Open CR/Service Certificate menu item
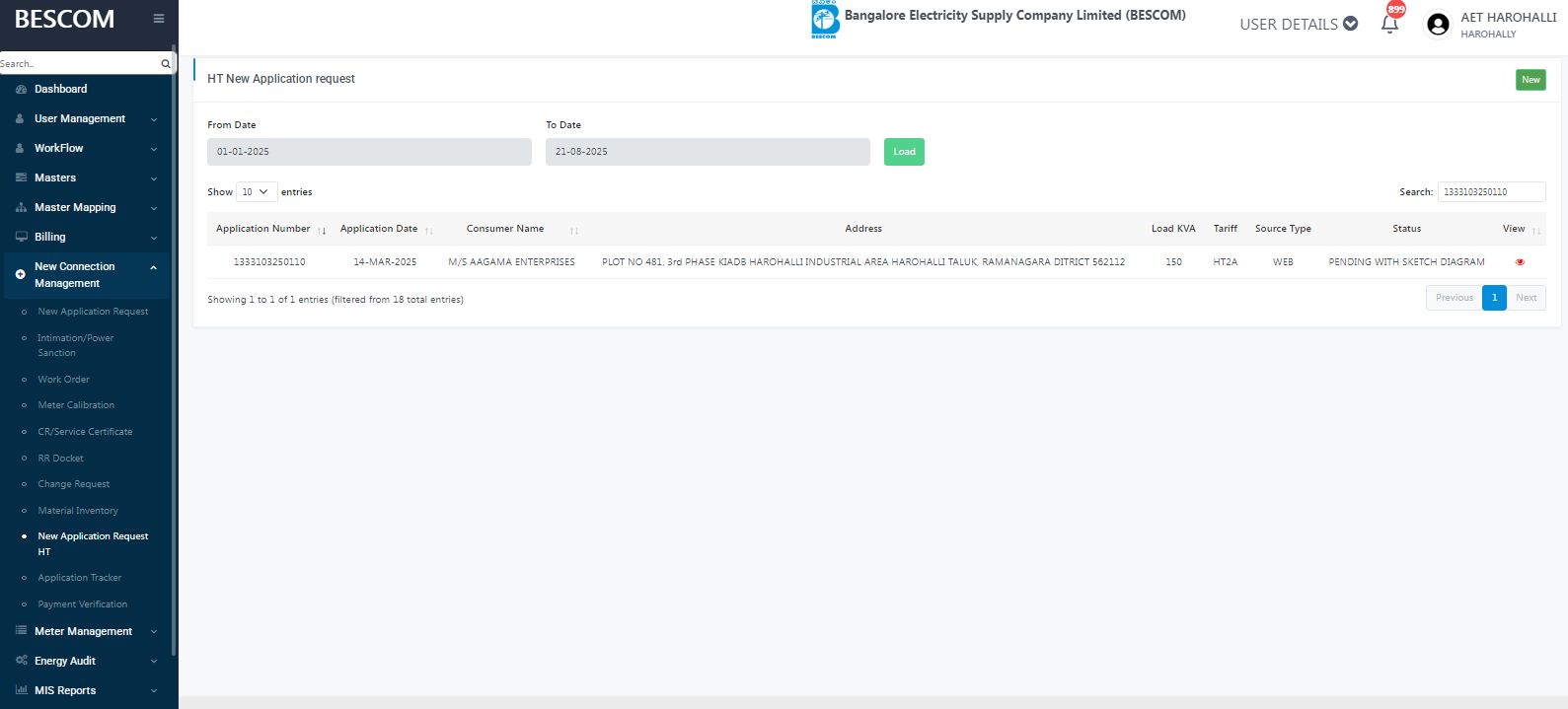 (x=85, y=432)
